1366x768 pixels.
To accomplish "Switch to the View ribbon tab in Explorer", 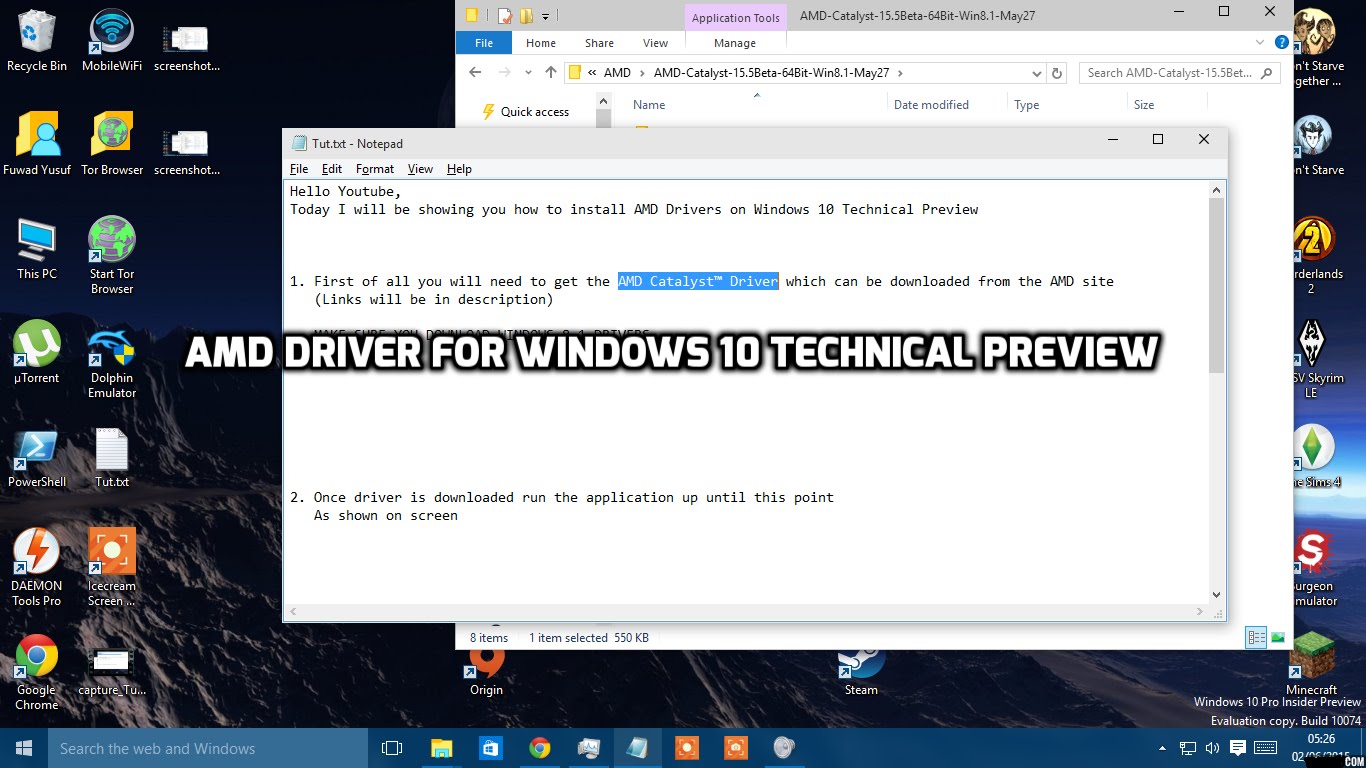I will pyautogui.click(x=656, y=43).
